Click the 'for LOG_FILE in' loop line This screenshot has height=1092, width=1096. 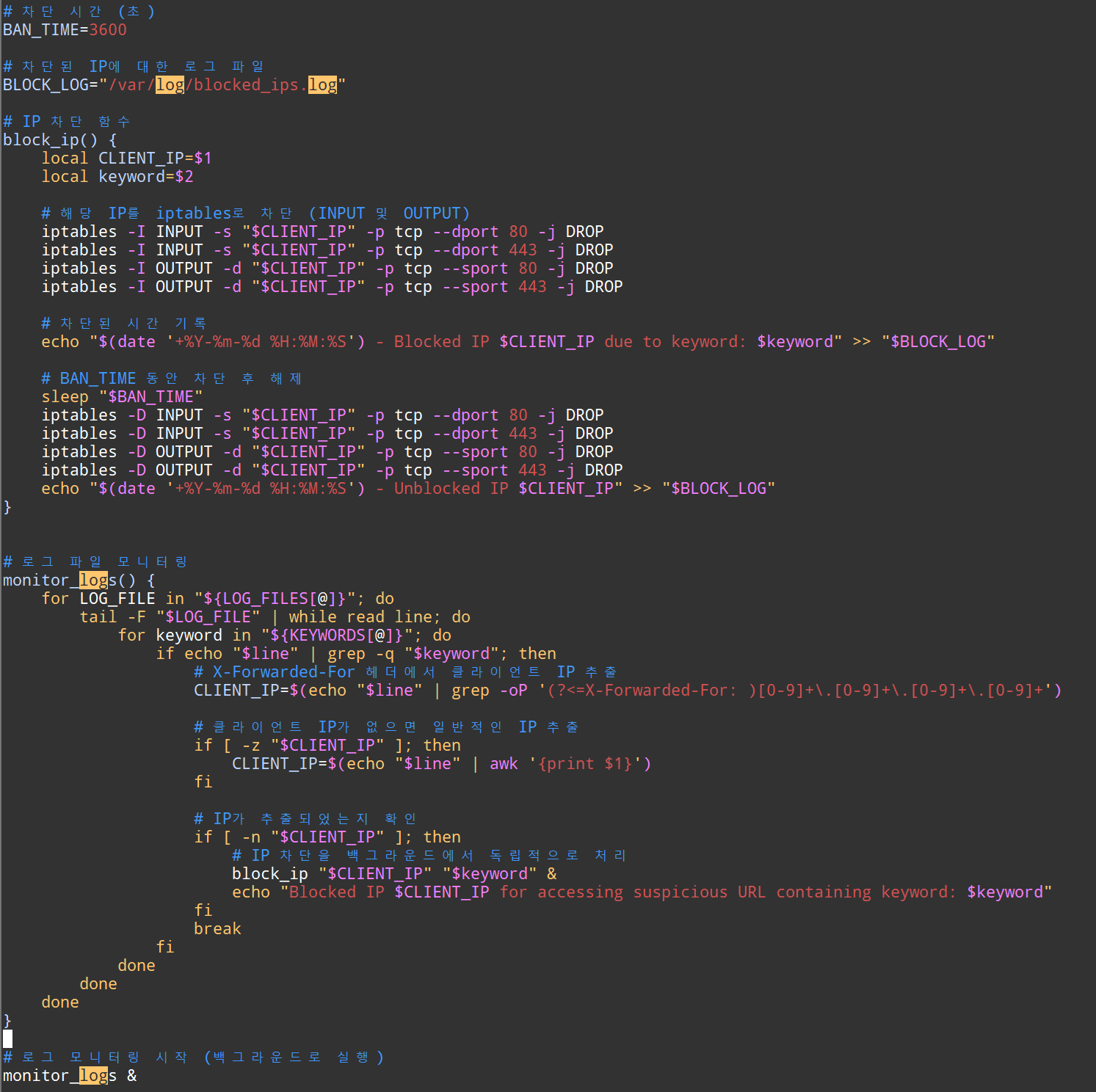coord(217,599)
